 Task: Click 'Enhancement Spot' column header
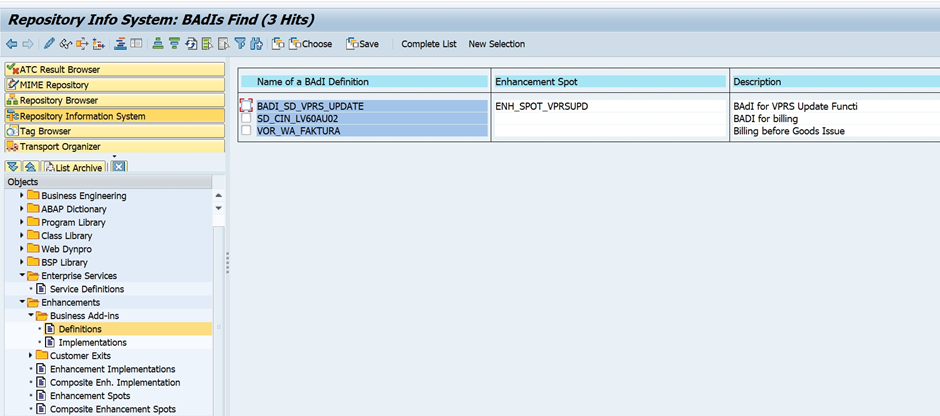610,82
